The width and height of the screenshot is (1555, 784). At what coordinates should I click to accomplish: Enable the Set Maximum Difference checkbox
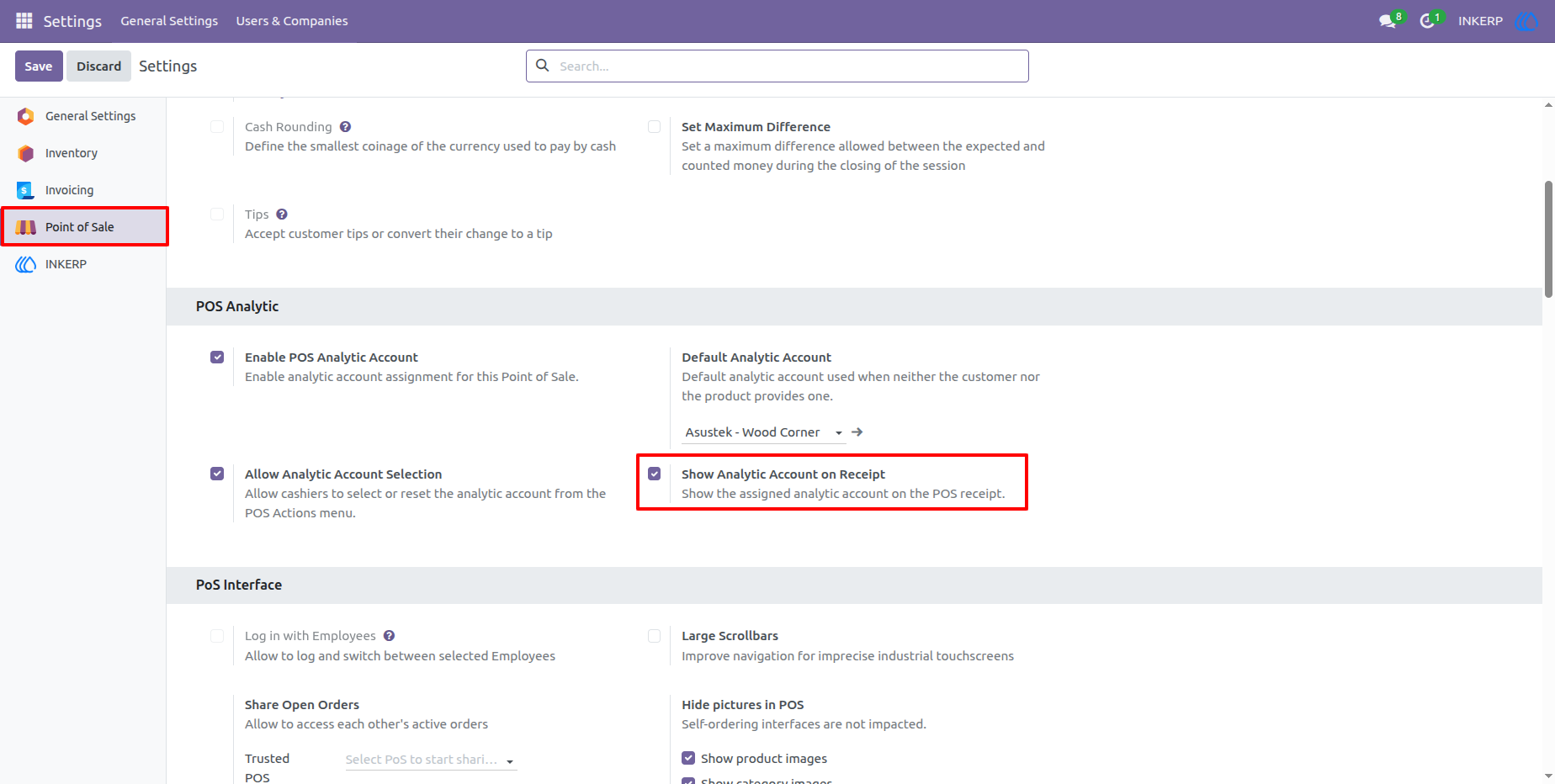tap(655, 127)
